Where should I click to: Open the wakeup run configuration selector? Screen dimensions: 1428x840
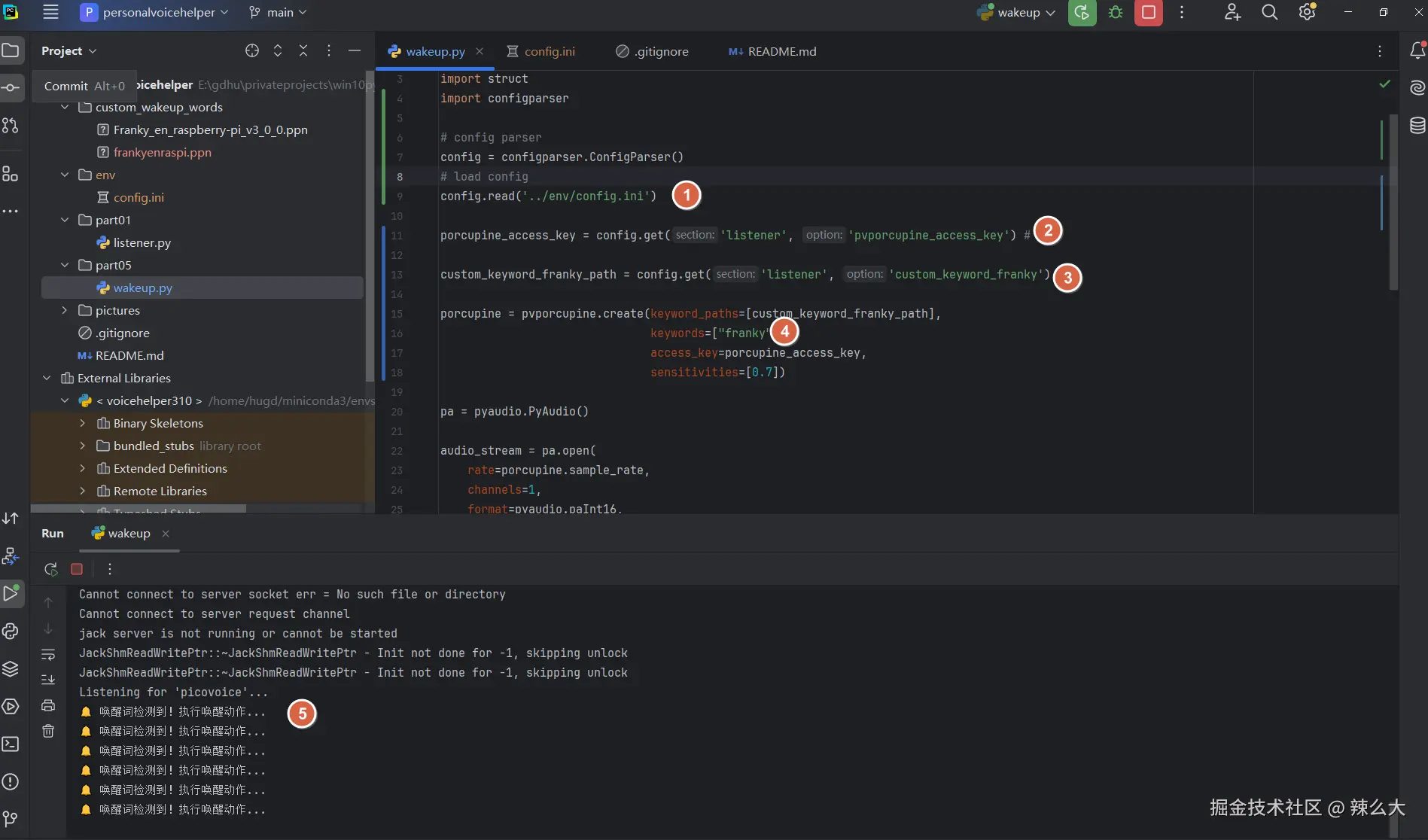coord(1018,13)
